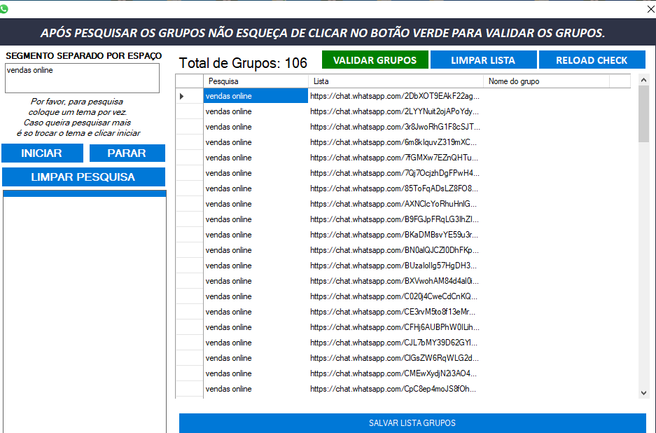Sort by the Pesquisa column header
Image resolution: width=656 pixels, height=433 pixels.
click(x=256, y=81)
